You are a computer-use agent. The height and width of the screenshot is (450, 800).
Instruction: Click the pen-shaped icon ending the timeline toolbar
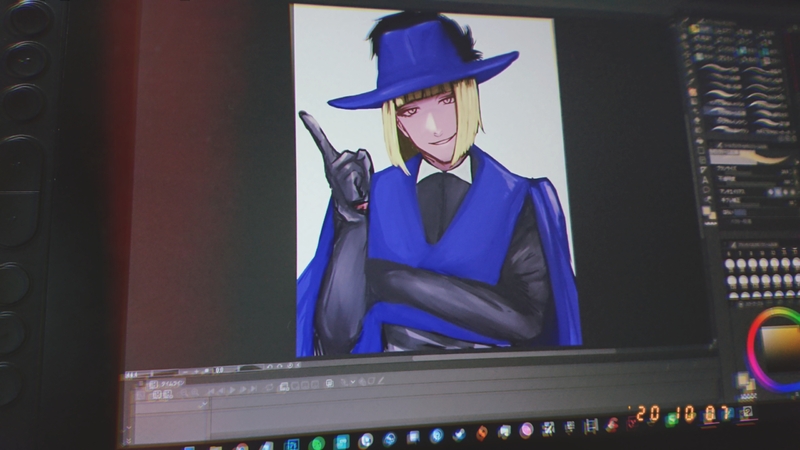(381, 380)
